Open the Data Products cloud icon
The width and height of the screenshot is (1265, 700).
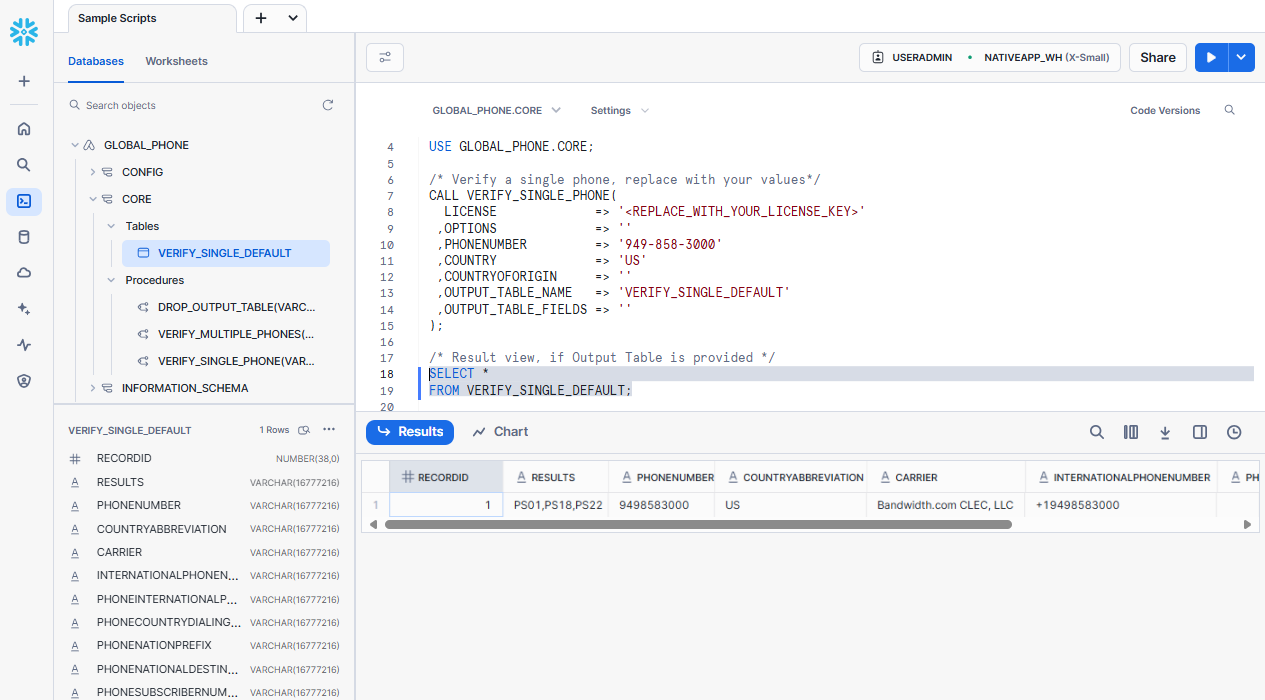click(24, 273)
